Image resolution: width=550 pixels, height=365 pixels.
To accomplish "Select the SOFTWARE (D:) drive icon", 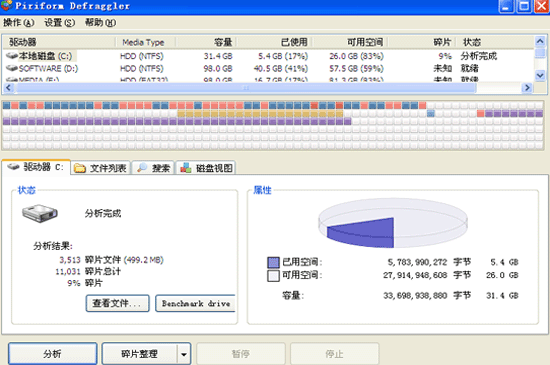I will pos(12,68).
